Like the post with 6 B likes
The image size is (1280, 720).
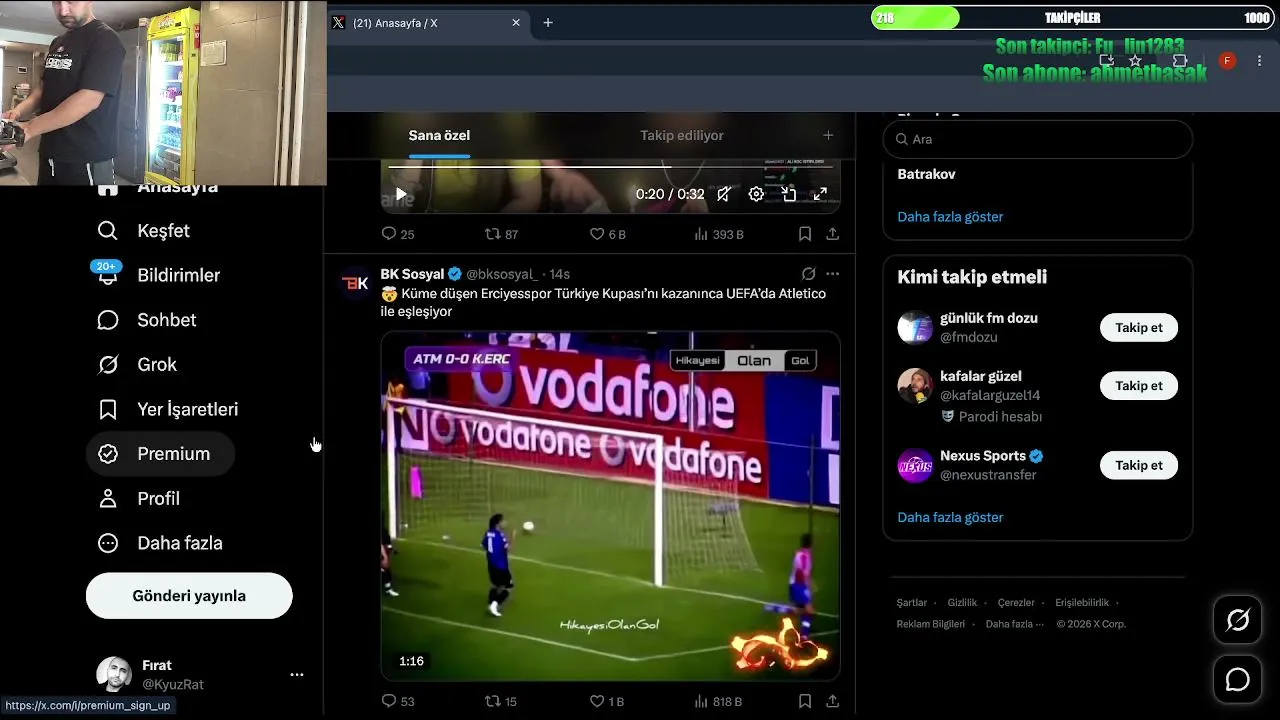tap(607, 234)
